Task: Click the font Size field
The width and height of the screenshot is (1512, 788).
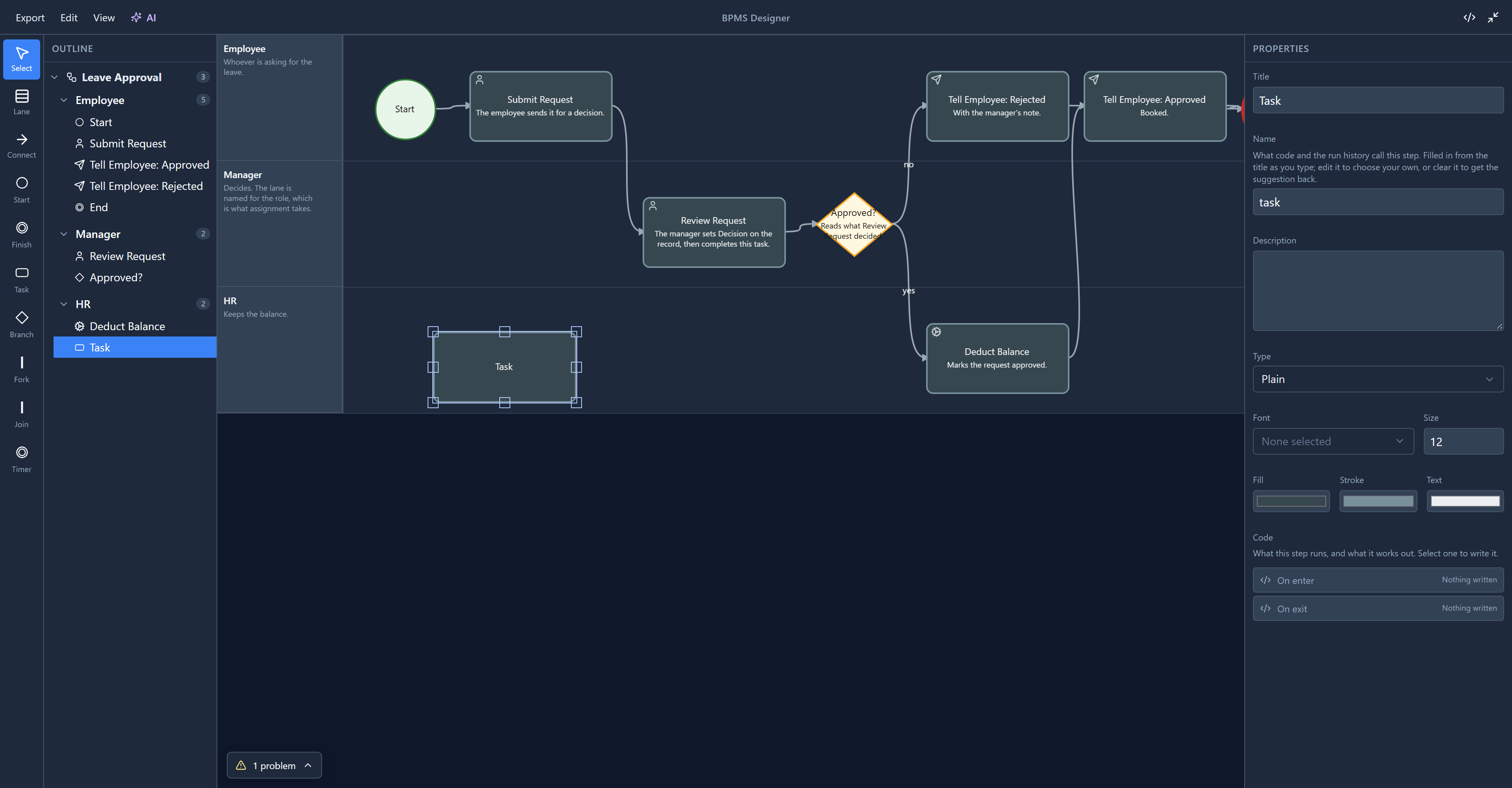Action: click(1463, 442)
